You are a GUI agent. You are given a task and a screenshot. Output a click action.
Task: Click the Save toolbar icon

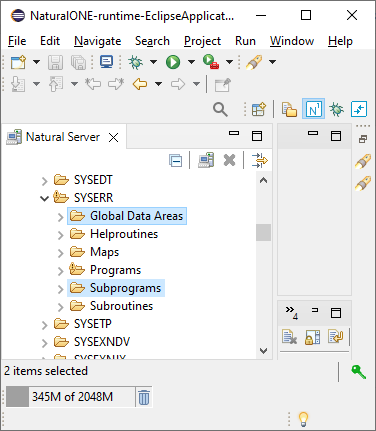pyautogui.click(x=55, y=62)
